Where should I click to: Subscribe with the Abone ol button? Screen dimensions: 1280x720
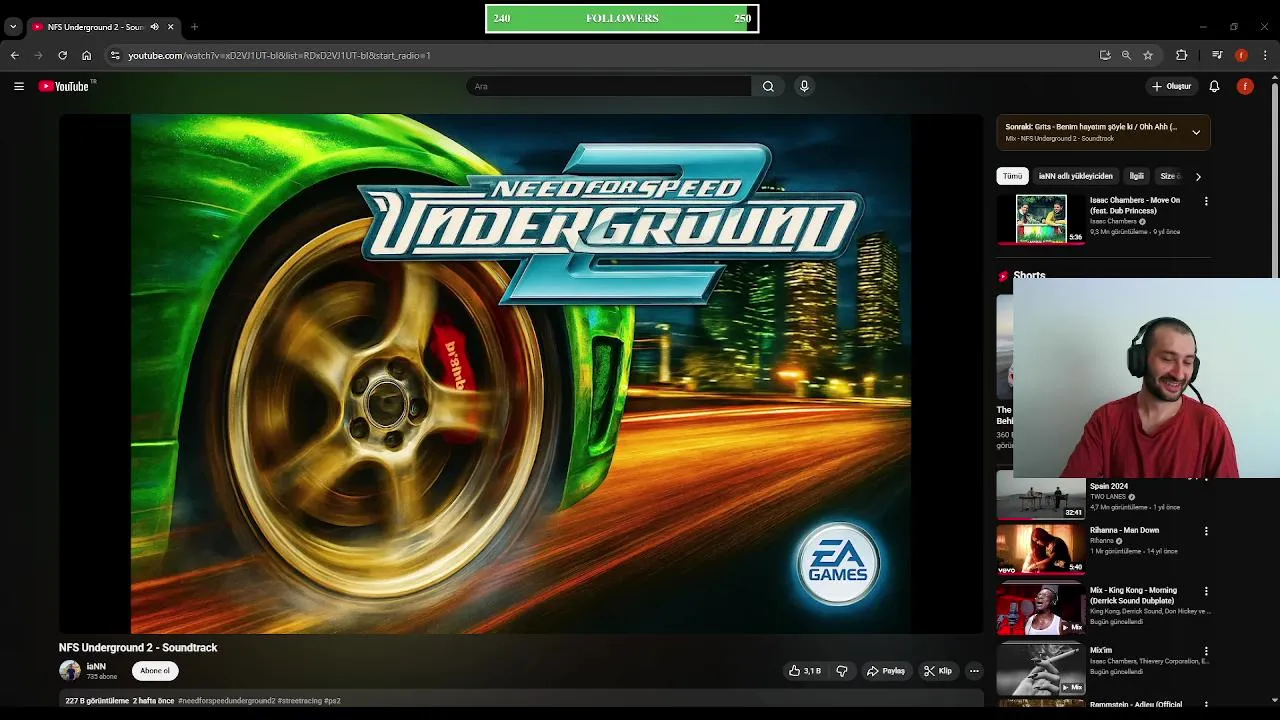pos(155,671)
